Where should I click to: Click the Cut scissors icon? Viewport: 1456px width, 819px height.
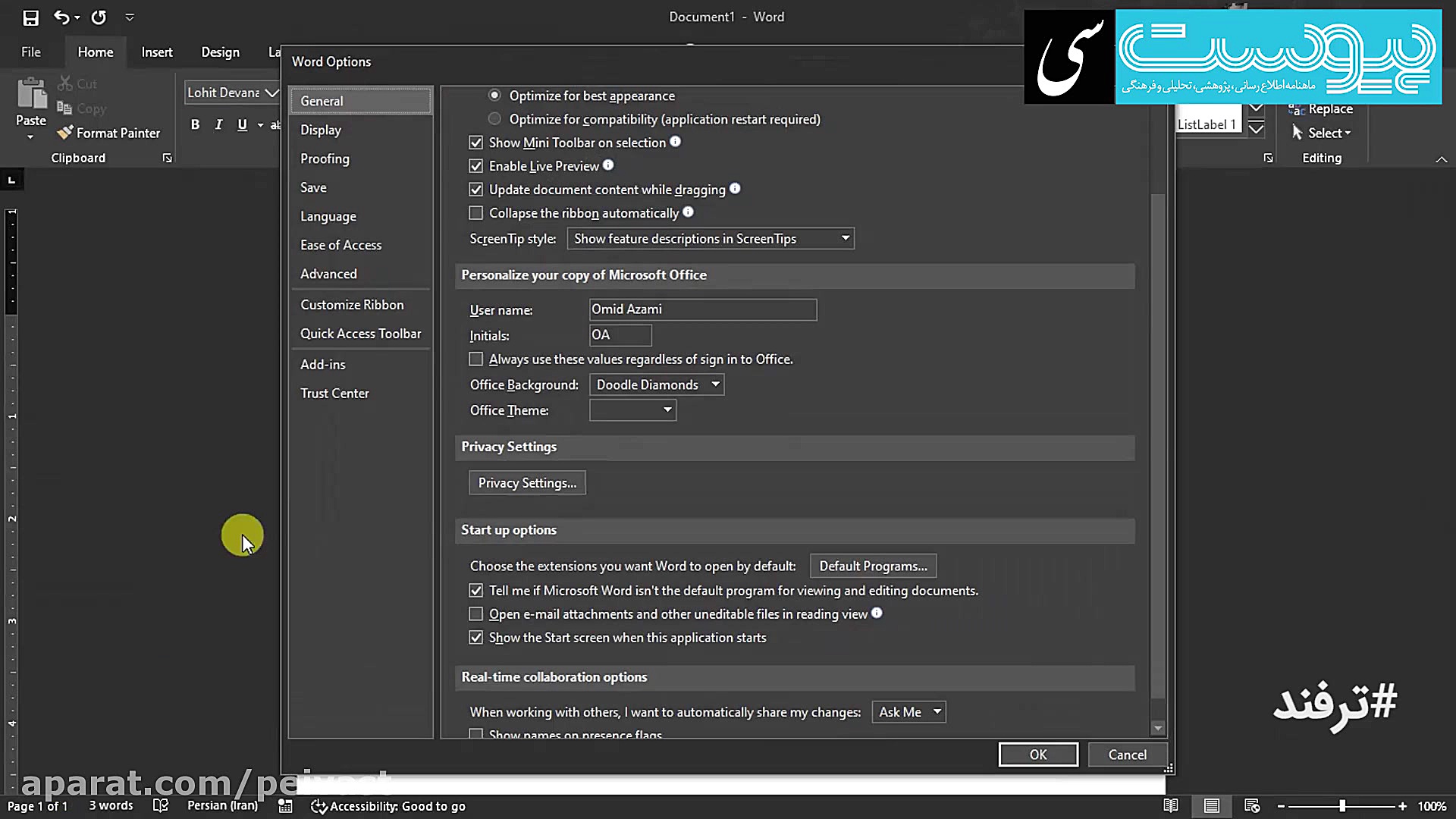(65, 83)
